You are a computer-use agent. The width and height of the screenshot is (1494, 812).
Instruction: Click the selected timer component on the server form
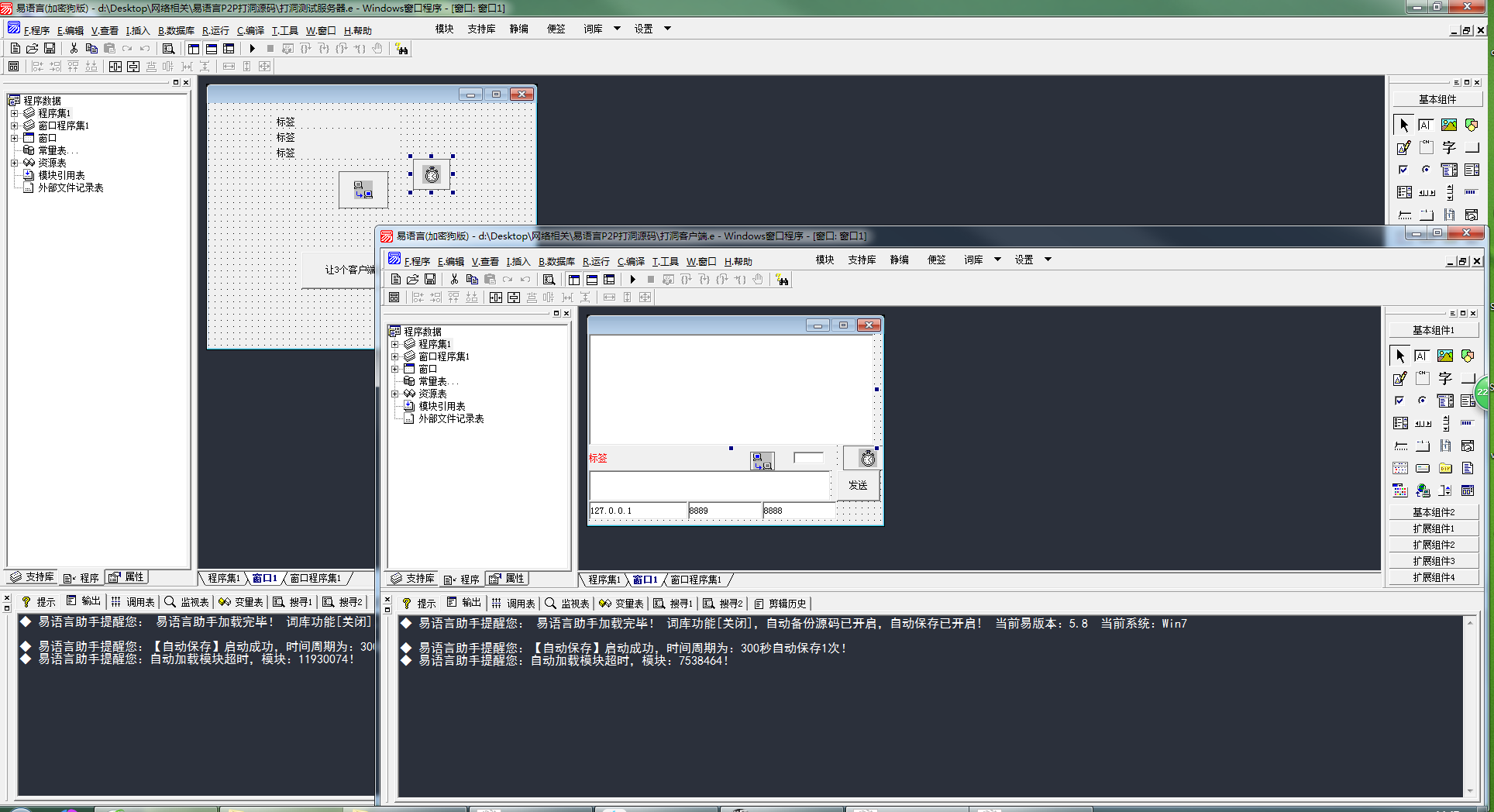tap(432, 174)
